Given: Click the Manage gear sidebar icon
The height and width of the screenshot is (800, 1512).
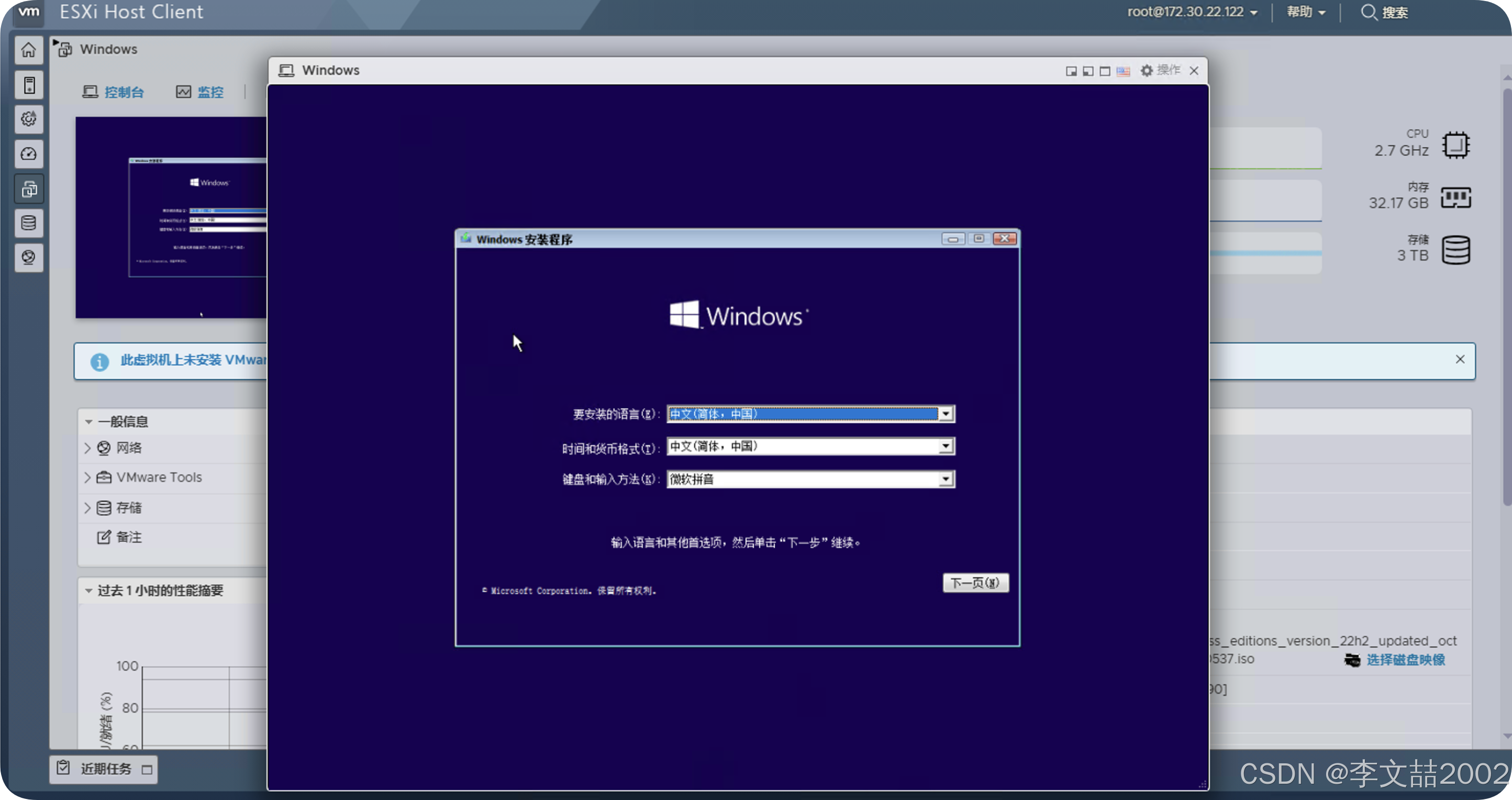Looking at the screenshot, I should pos(29,120).
